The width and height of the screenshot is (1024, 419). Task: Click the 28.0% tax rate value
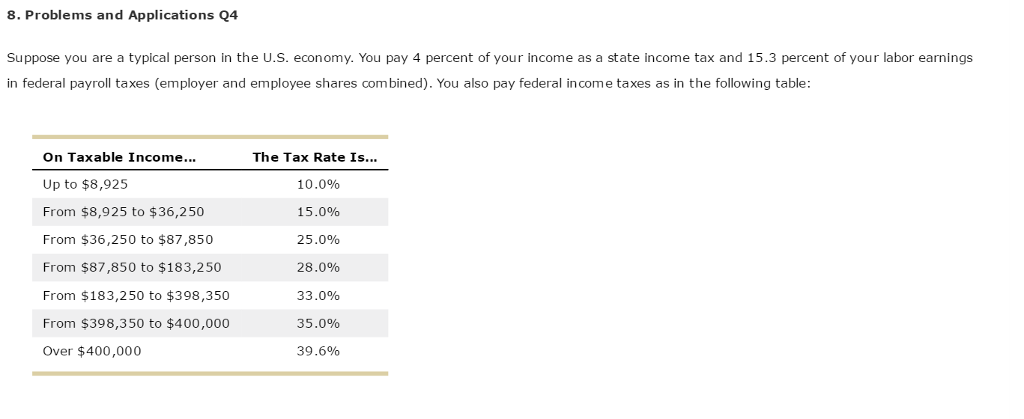click(x=319, y=268)
